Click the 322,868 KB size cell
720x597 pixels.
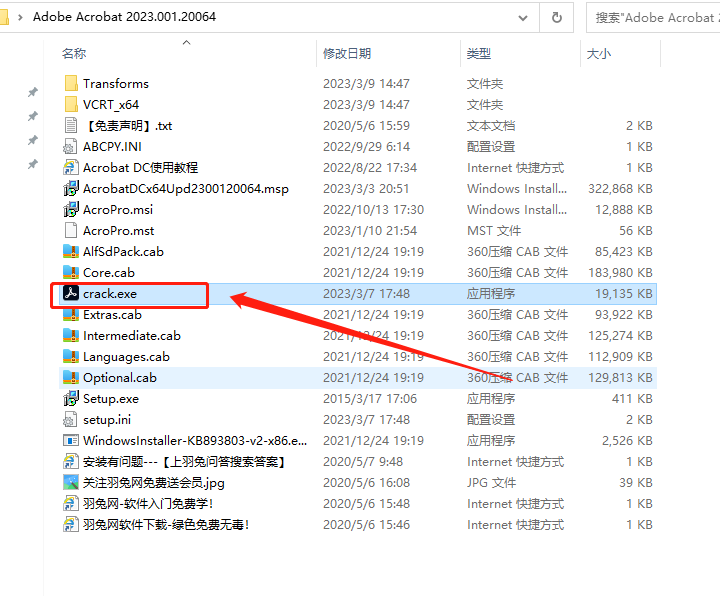pos(620,189)
